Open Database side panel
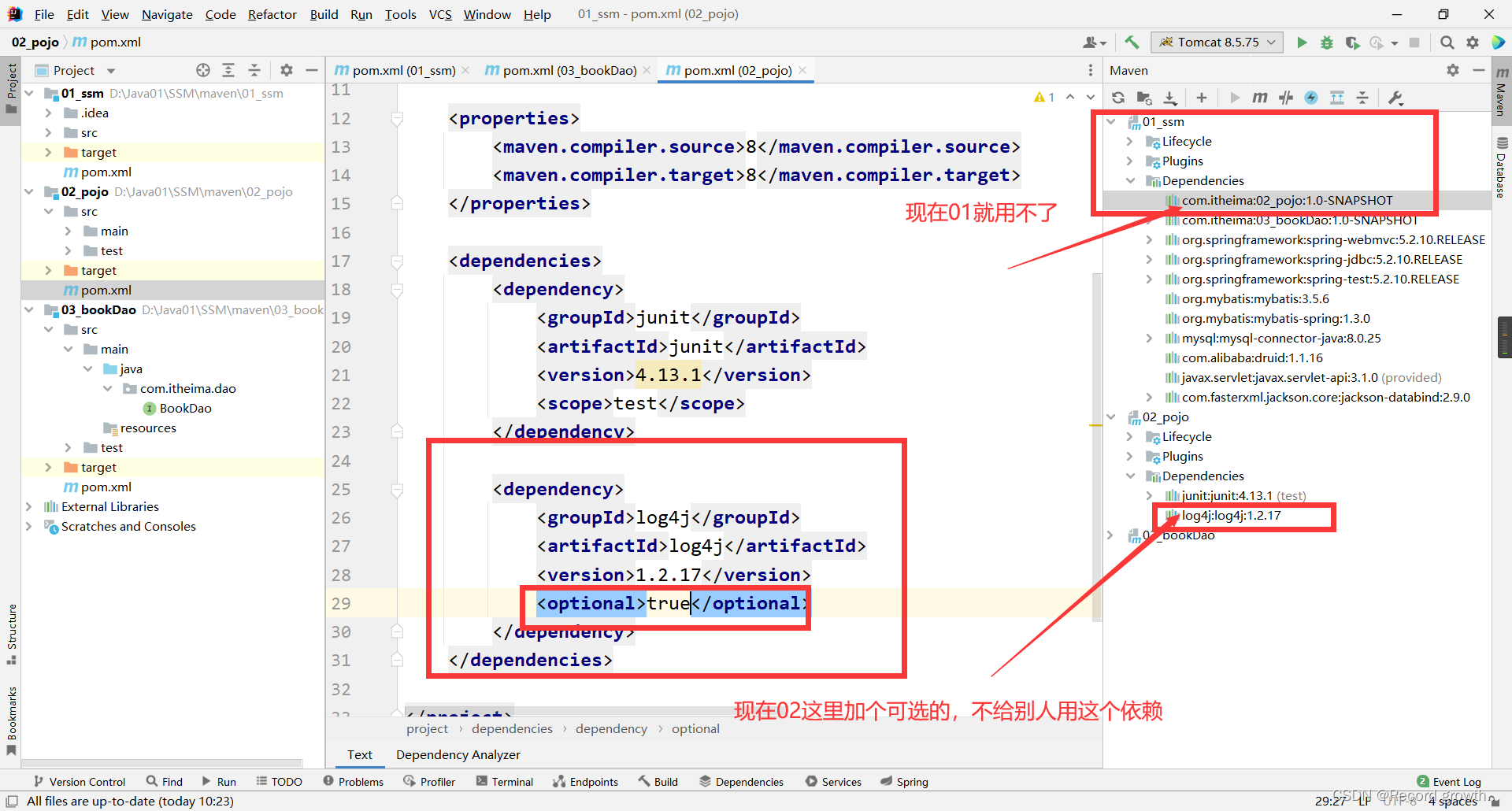1512x811 pixels. coord(1502,166)
